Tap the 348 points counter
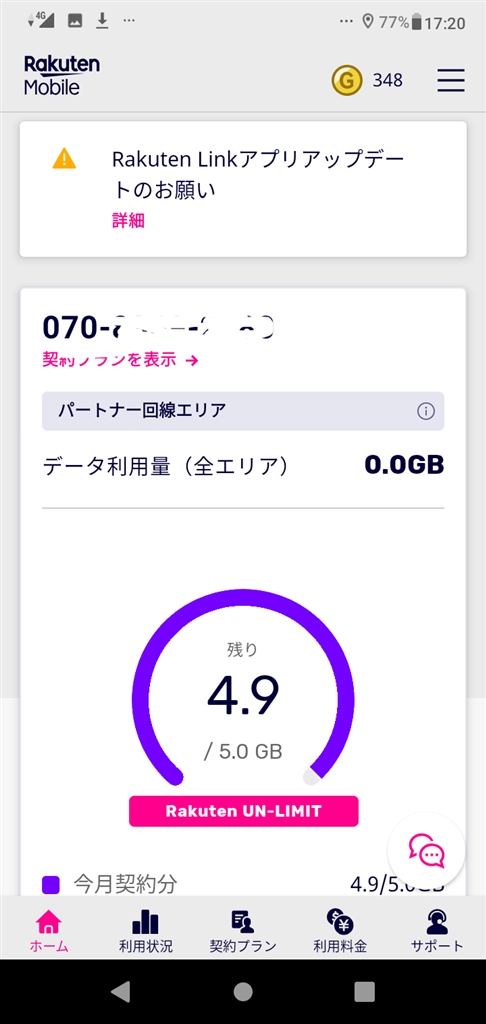The width and height of the screenshot is (486, 1024). (387, 81)
